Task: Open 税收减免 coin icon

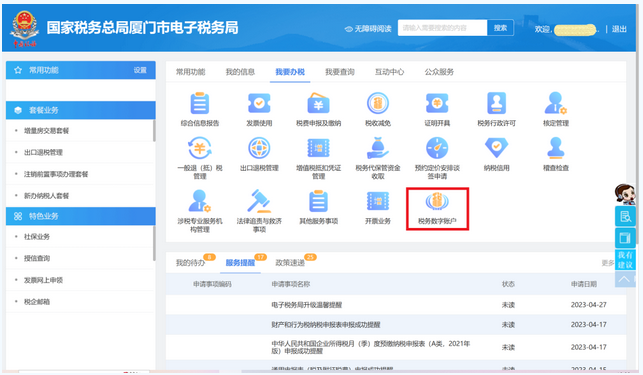Action: coord(378,103)
